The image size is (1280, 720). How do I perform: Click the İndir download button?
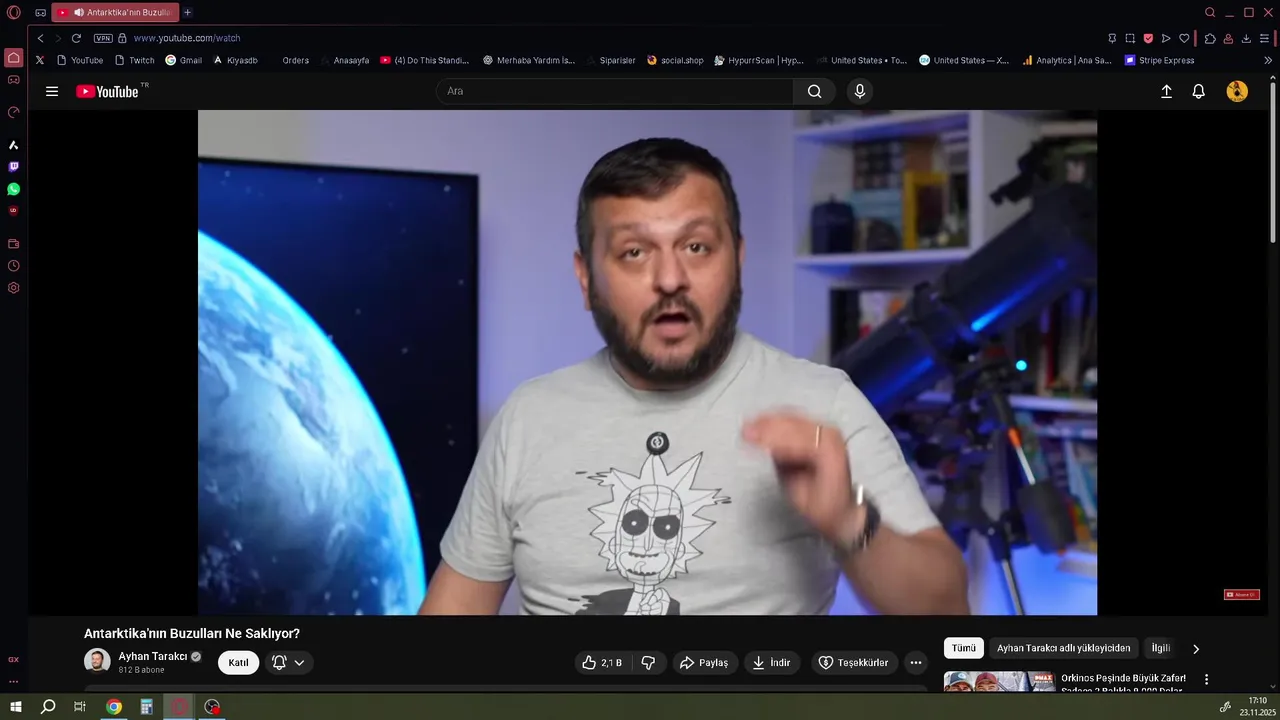[x=772, y=662]
